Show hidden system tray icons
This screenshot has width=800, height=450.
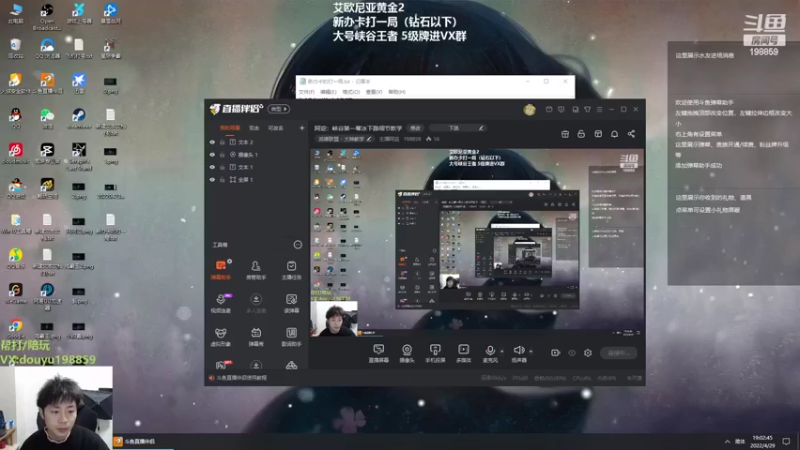click(727, 441)
